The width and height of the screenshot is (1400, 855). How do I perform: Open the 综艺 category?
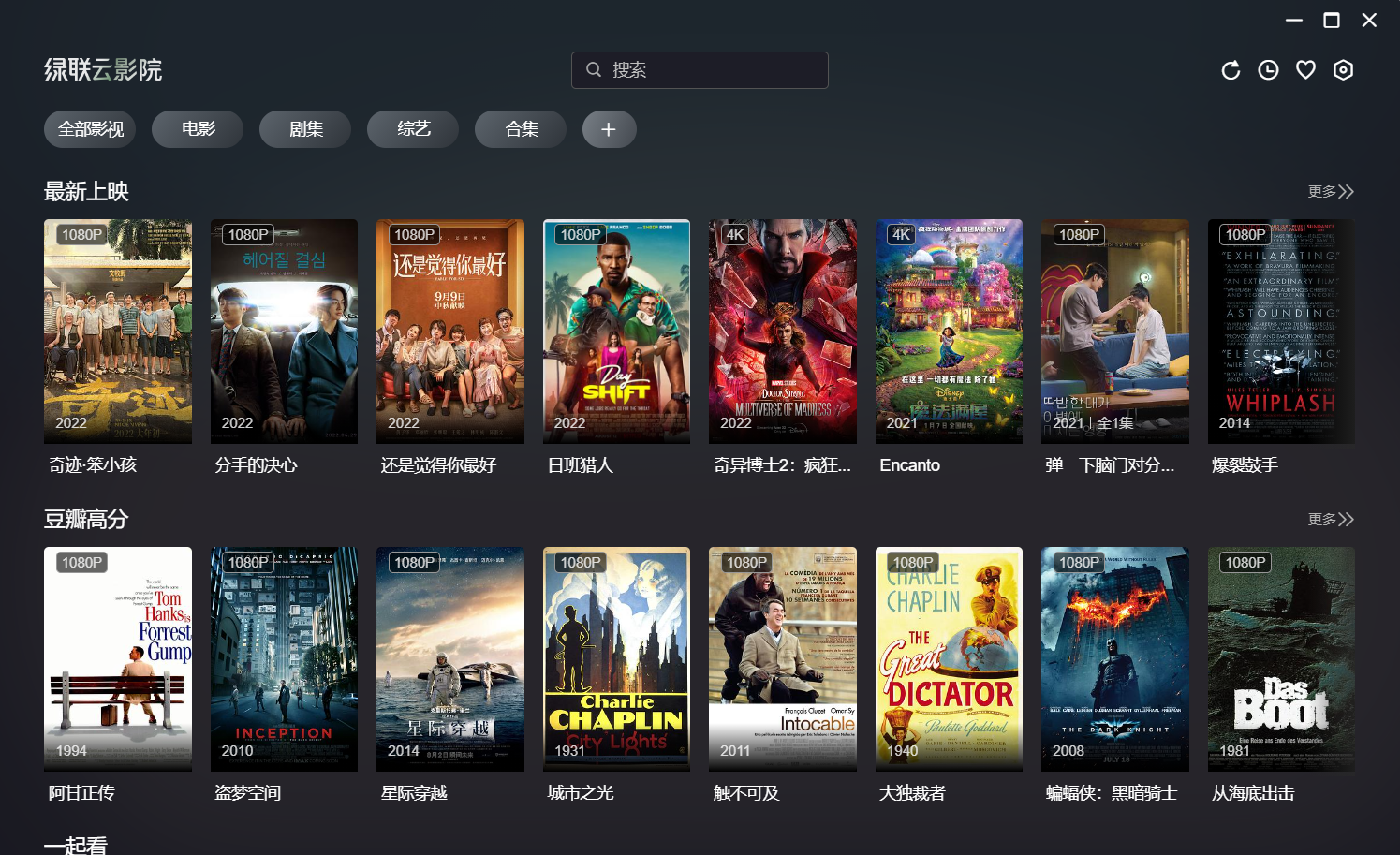413,129
